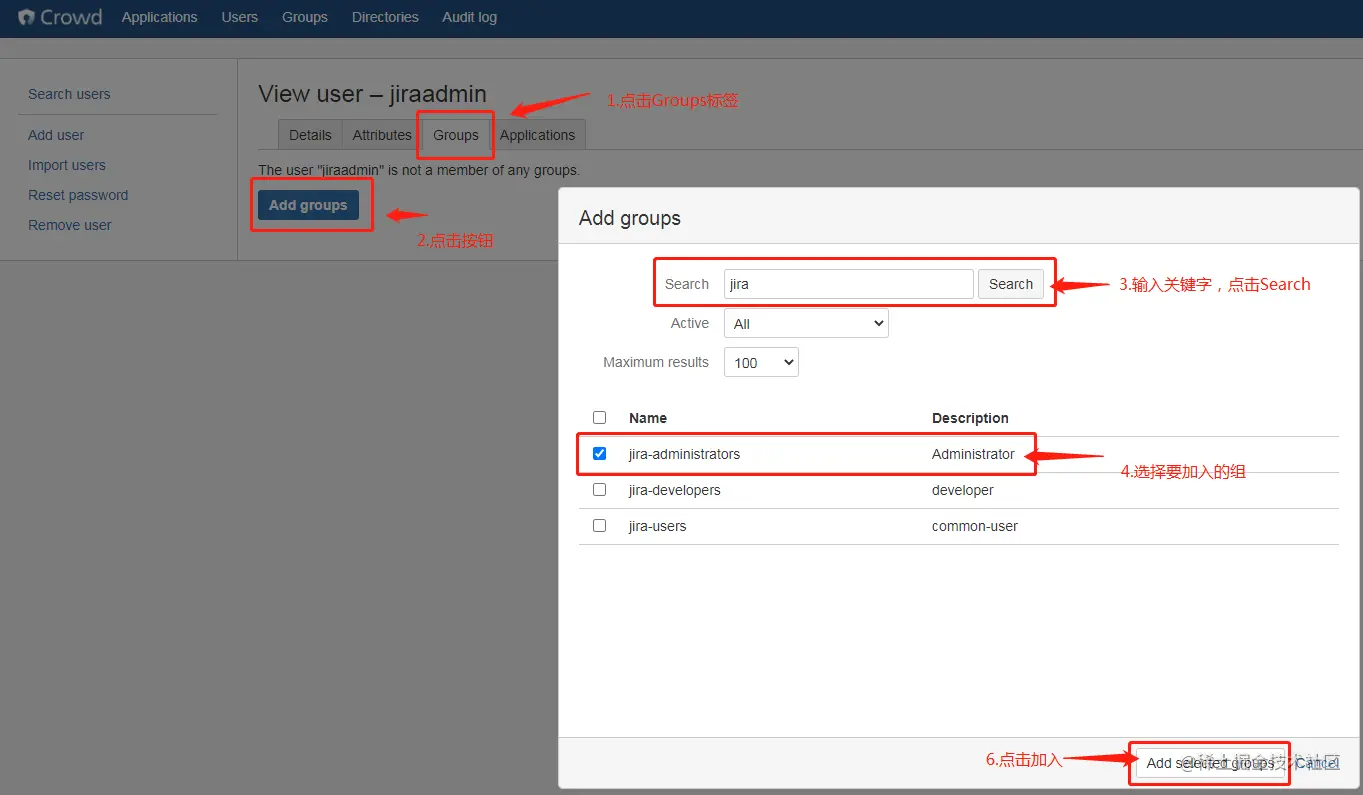Switch to the Details tab
The image size is (1363, 795).
click(310, 135)
